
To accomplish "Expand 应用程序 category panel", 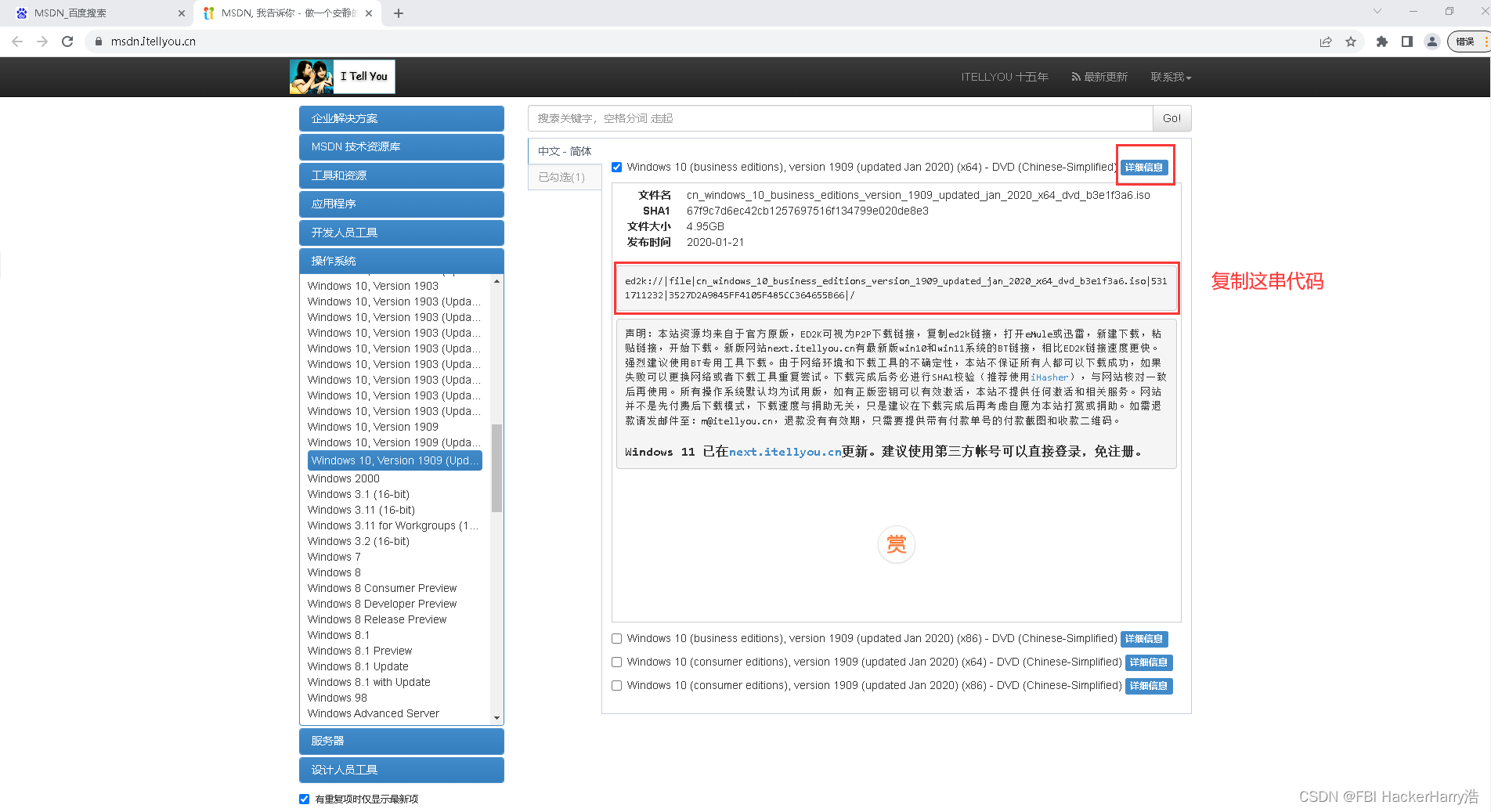I will 402,204.
